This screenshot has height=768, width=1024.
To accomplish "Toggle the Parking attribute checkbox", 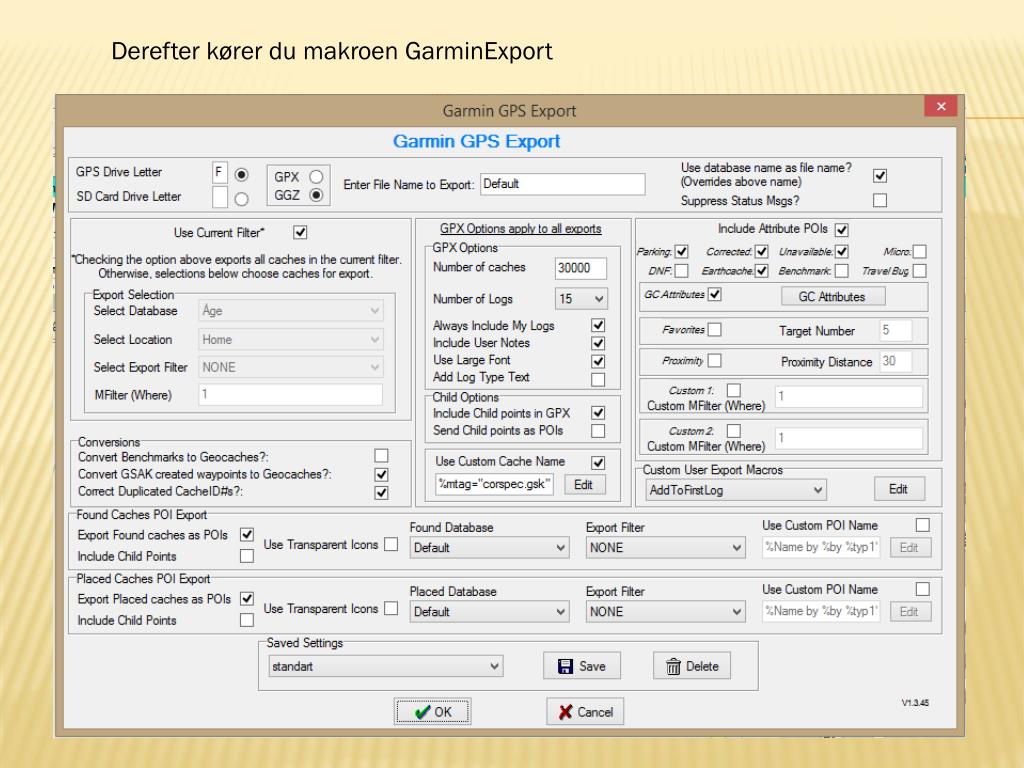I will (x=681, y=251).
